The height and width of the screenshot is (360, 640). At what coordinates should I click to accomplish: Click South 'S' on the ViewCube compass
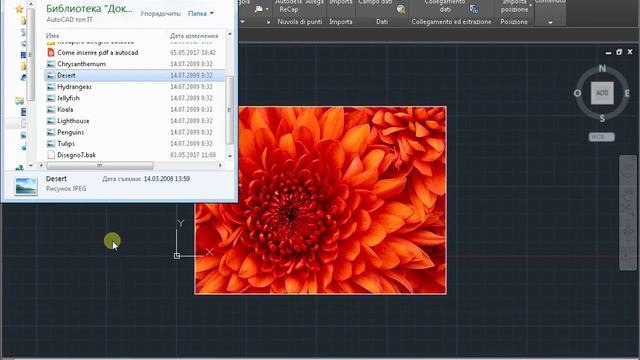(x=602, y=118)
